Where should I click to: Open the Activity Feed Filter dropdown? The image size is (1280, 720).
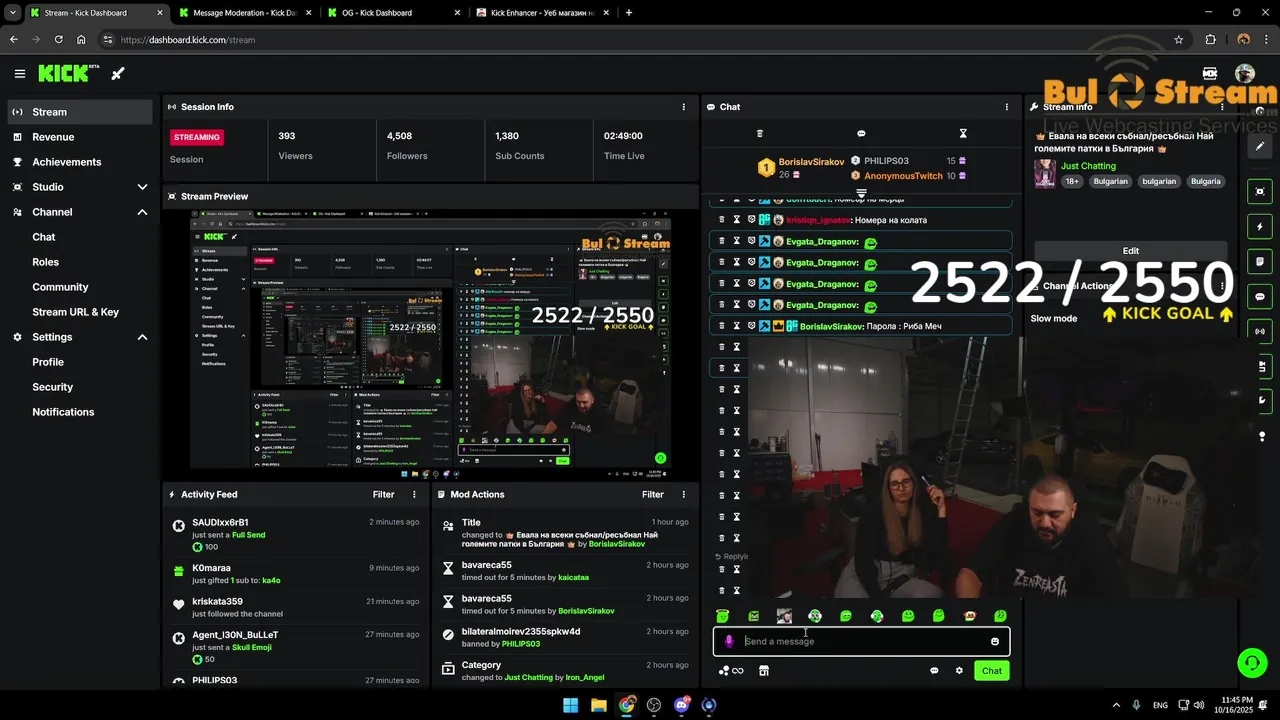[384, 494]
